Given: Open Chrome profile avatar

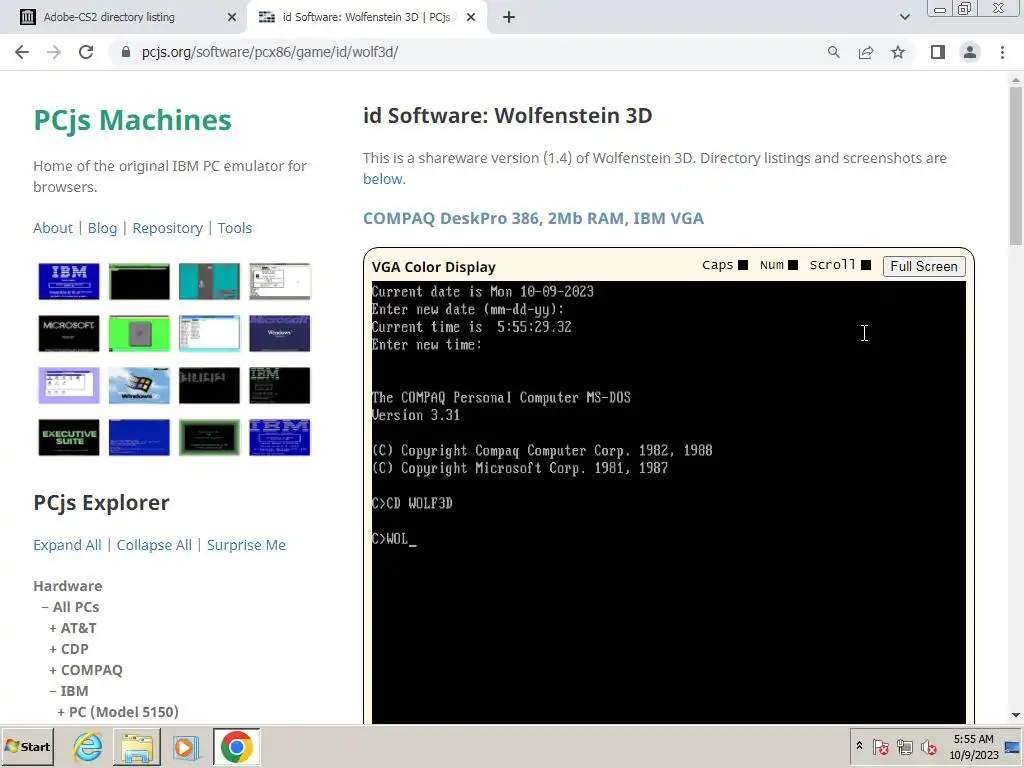Looking at the screenshot, I should [970, 52].
